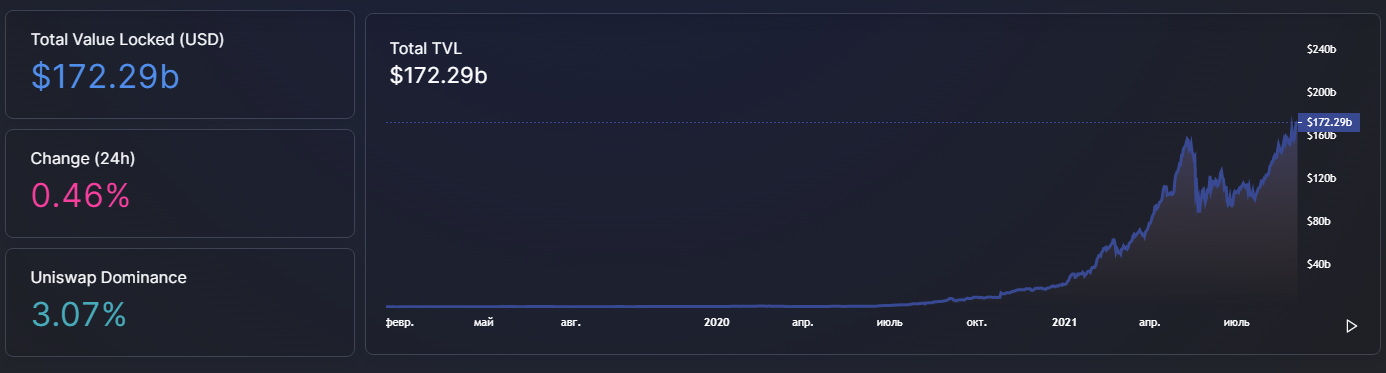The height and width of the screenshot is (373, 1386).
Task: Click the $80b y-axis label
Action: point(1319,221)
